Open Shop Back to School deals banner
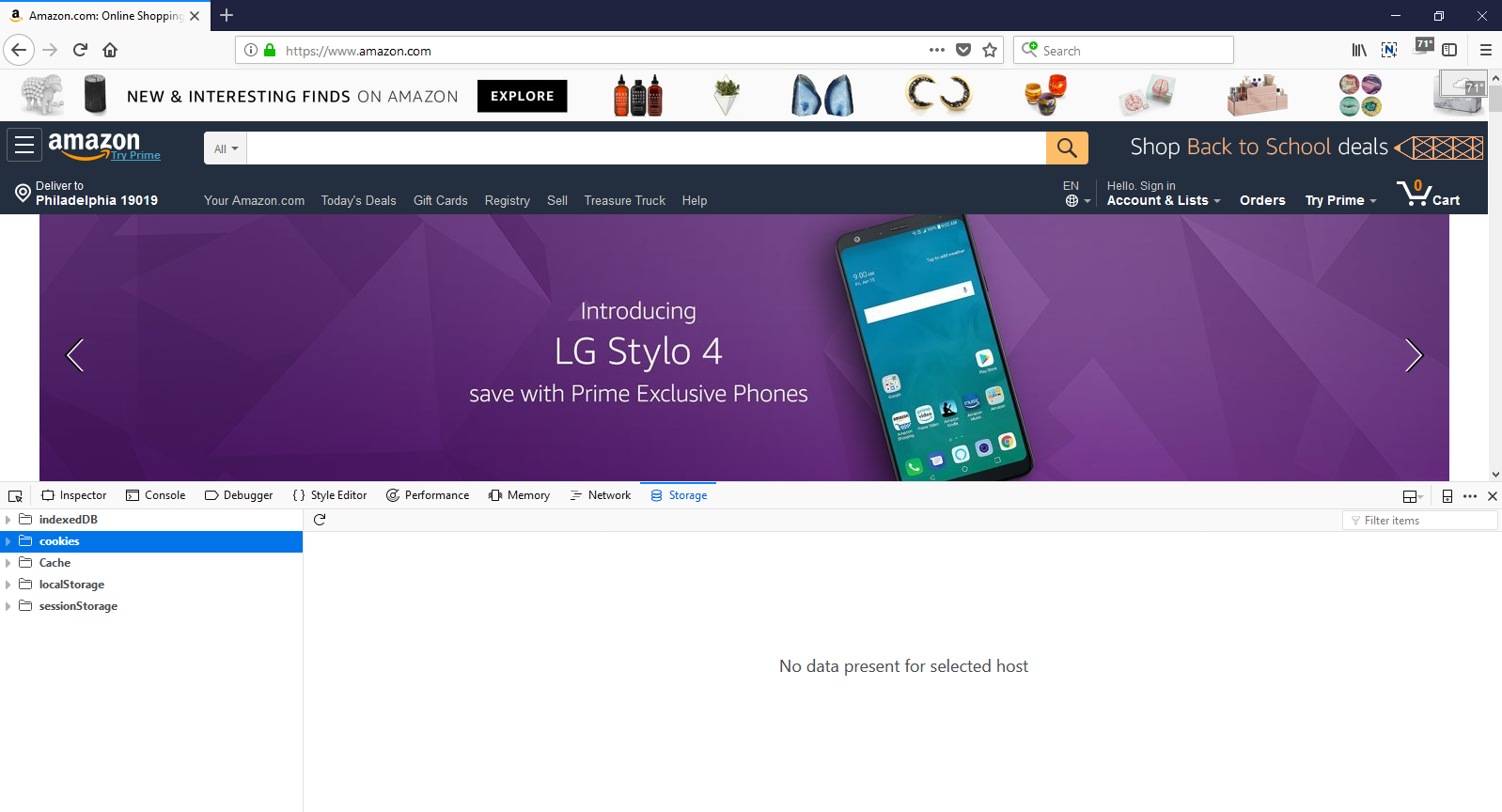1502x812 pixels. 1306,148
